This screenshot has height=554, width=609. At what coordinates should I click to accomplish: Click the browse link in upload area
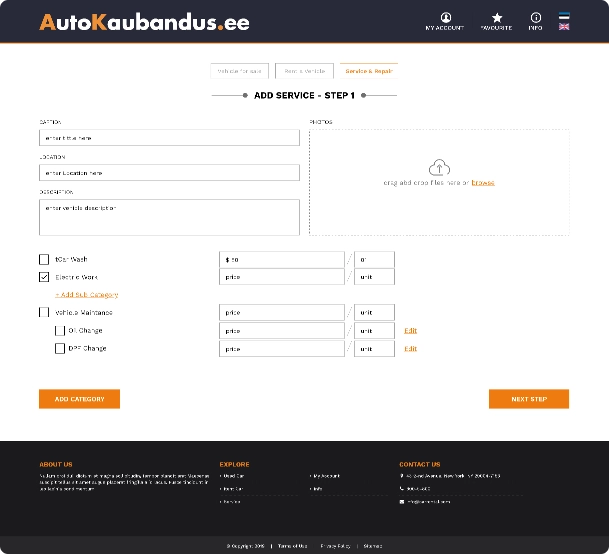[x=483, y=183]
